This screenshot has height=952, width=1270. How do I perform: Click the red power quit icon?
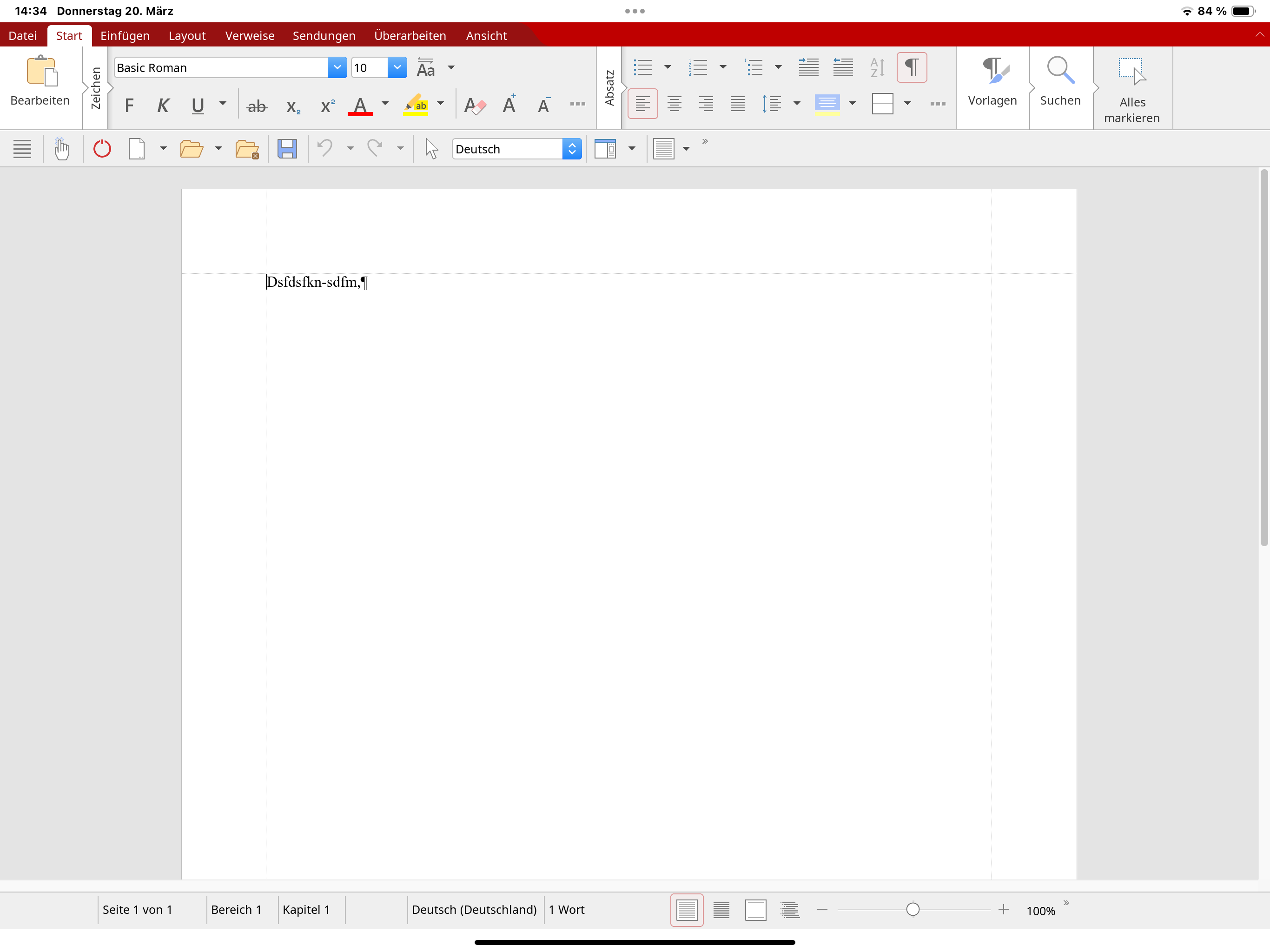(x=102, y=149)
